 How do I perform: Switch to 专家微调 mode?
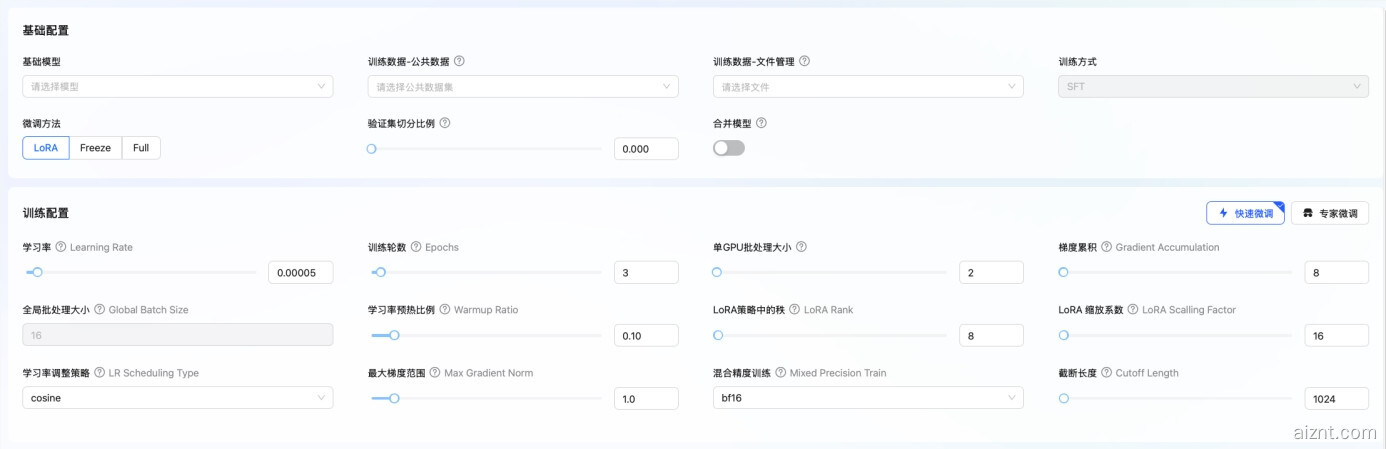click(1330, 213)
